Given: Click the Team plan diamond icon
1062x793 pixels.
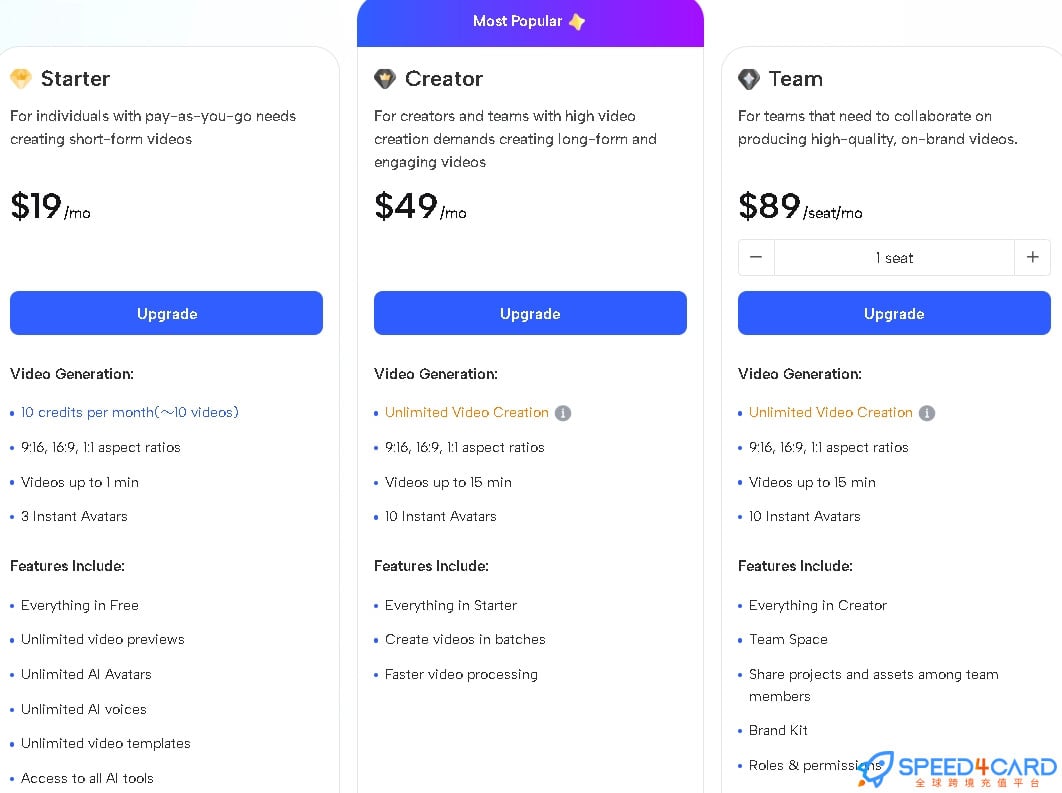Looking at the screenshot, I should pyautogui.click(x=749, y=79).
